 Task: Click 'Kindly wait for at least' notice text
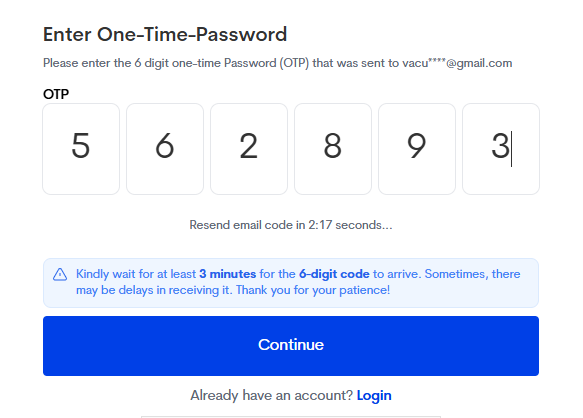click(x=136, y=274)
